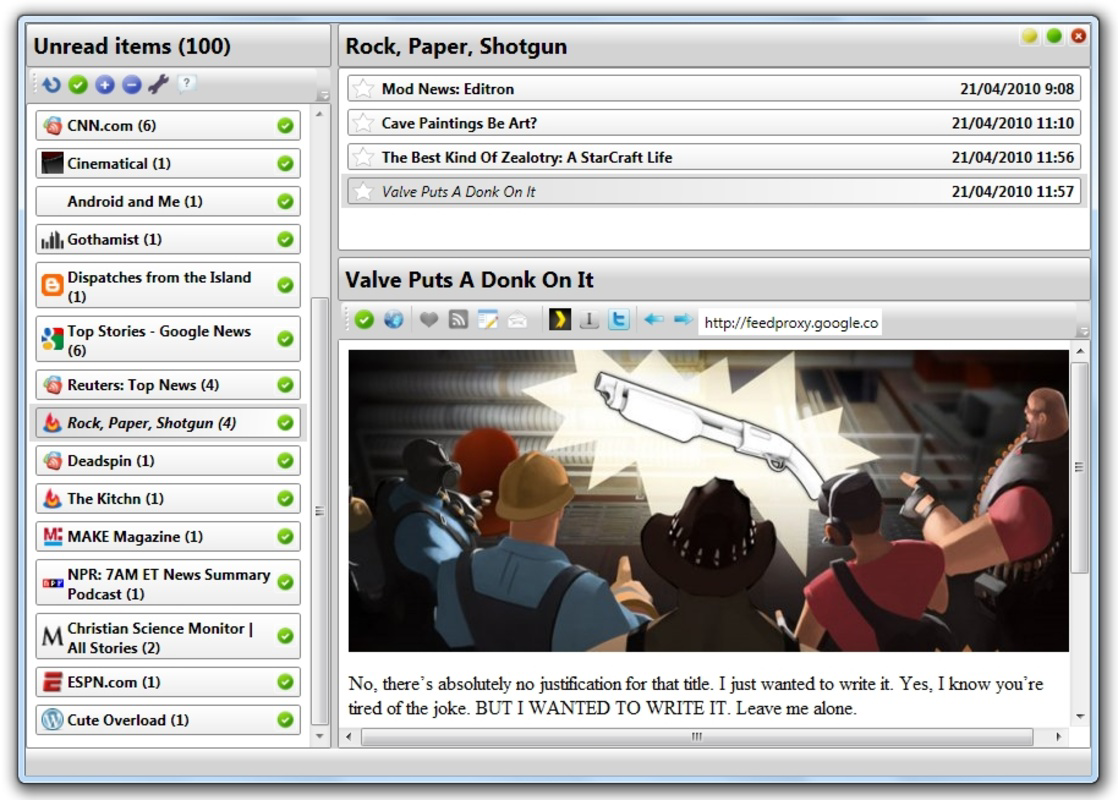Mark Deadspin feed as read

pyautogui.click(x=285, y=461)
